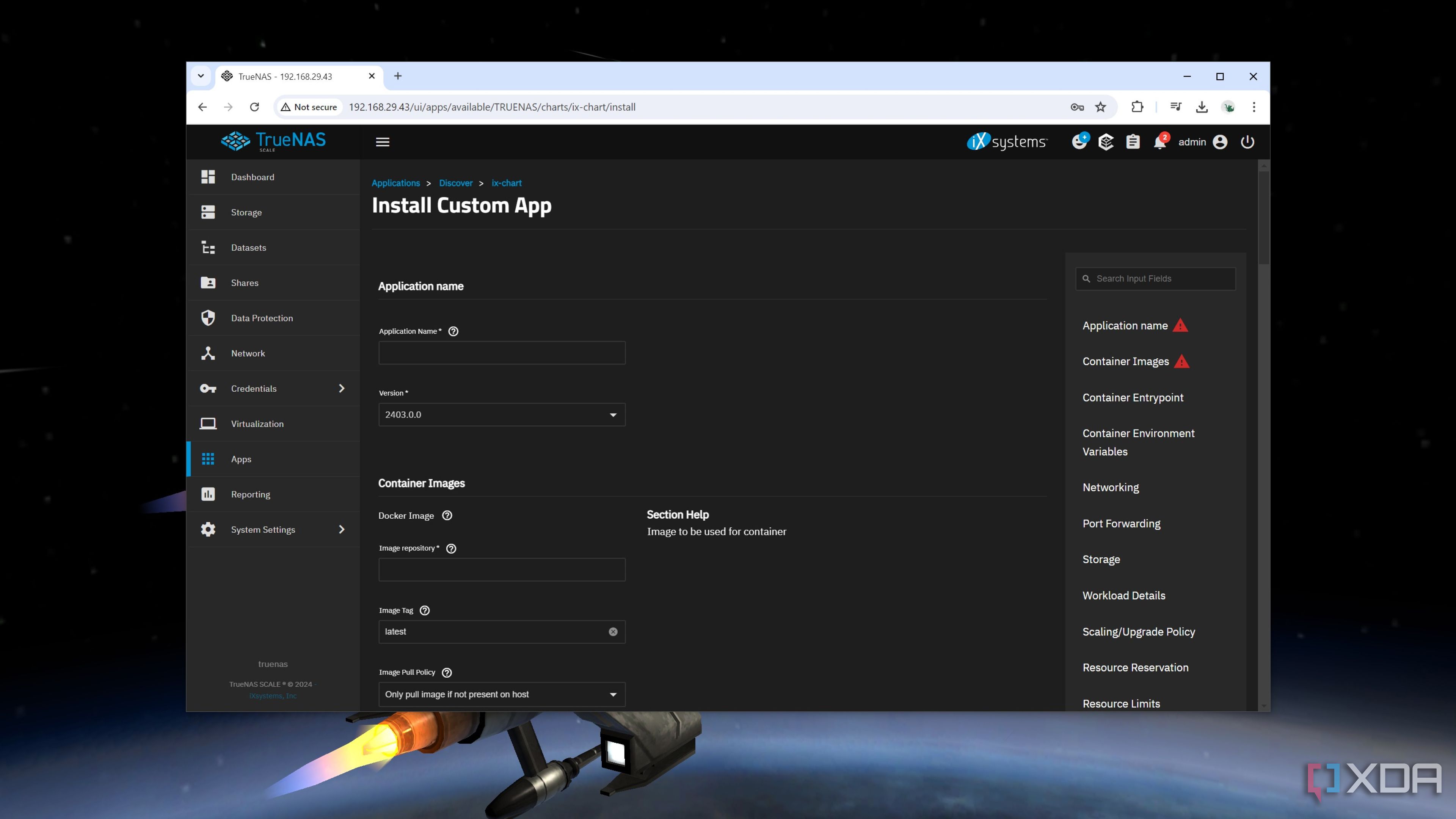Show help tooltip for Application Name
Viewport: 1456px width, 819px height.
[453, 332]
